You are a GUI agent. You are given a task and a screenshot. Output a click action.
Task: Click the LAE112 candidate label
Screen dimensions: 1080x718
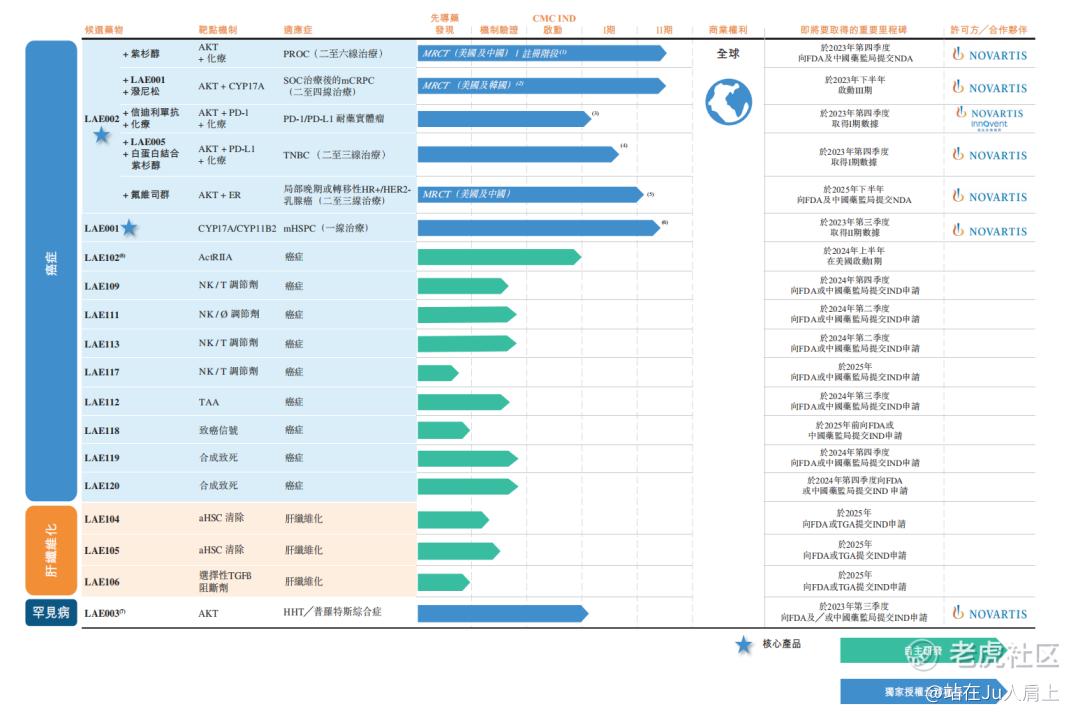click(x=102, y=402)
